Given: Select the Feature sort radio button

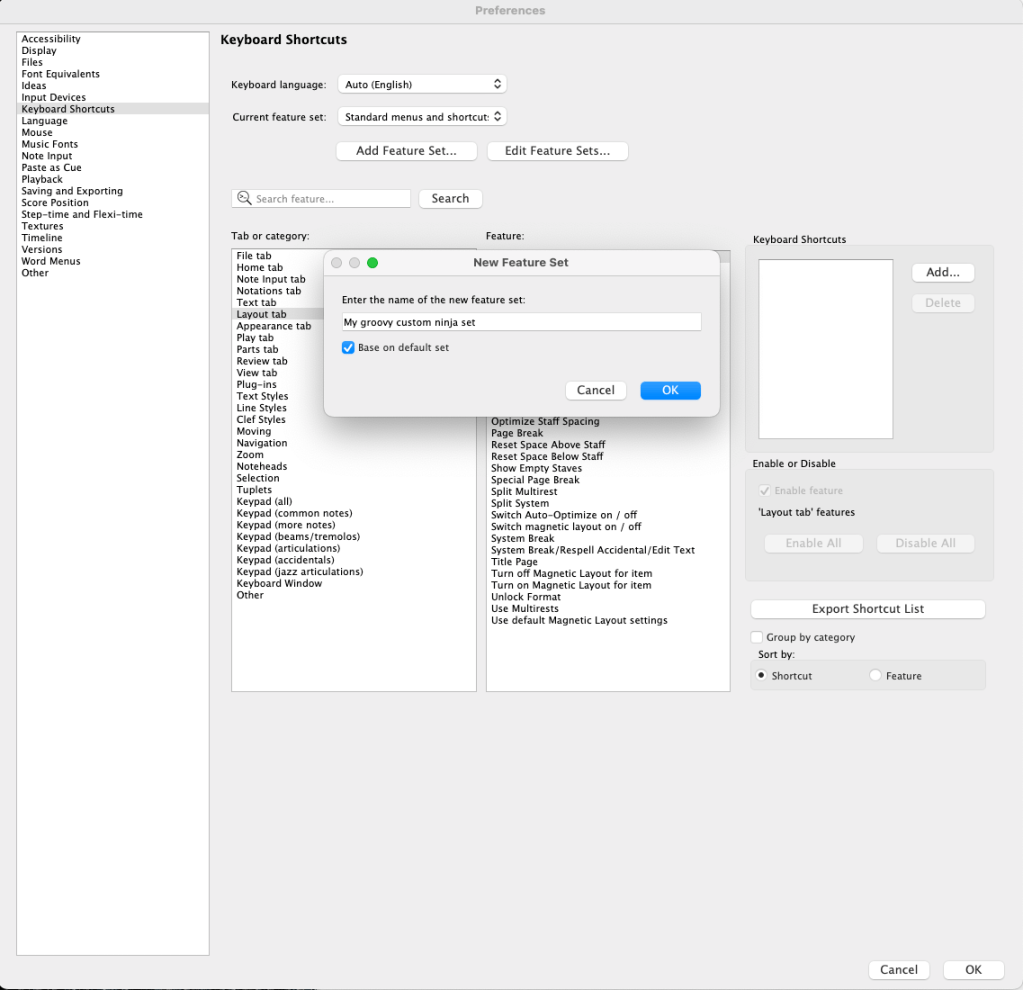Looking at the screenshot, I should pos(876,676).
